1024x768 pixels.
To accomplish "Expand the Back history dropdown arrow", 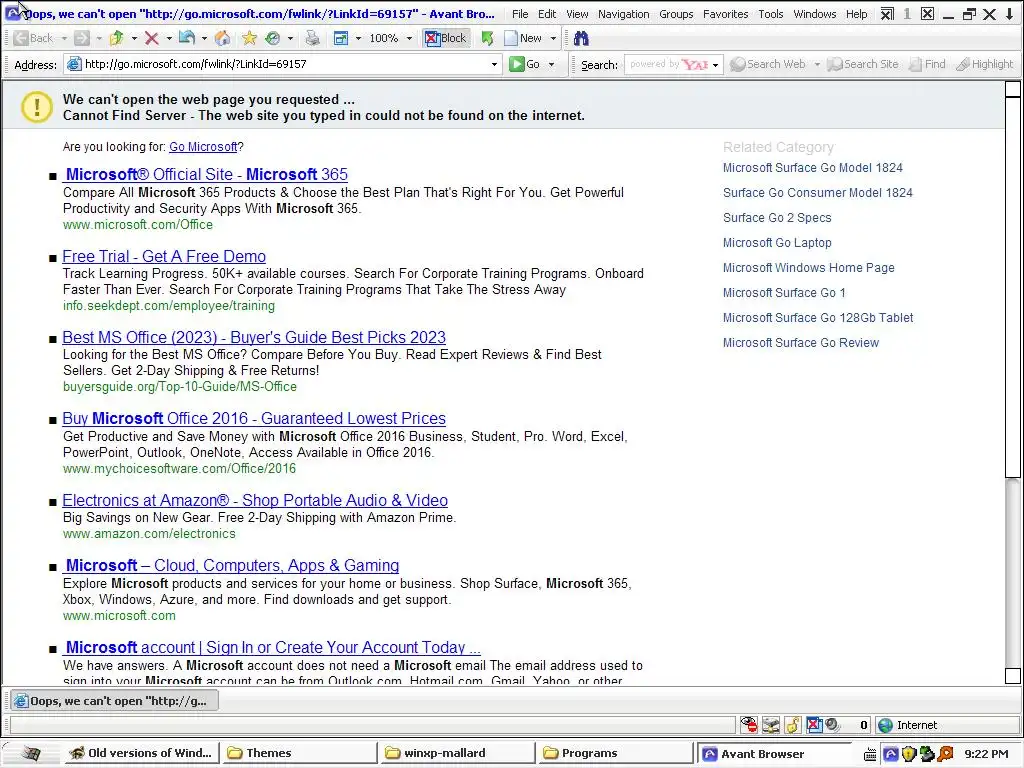I will click(64, 39).
